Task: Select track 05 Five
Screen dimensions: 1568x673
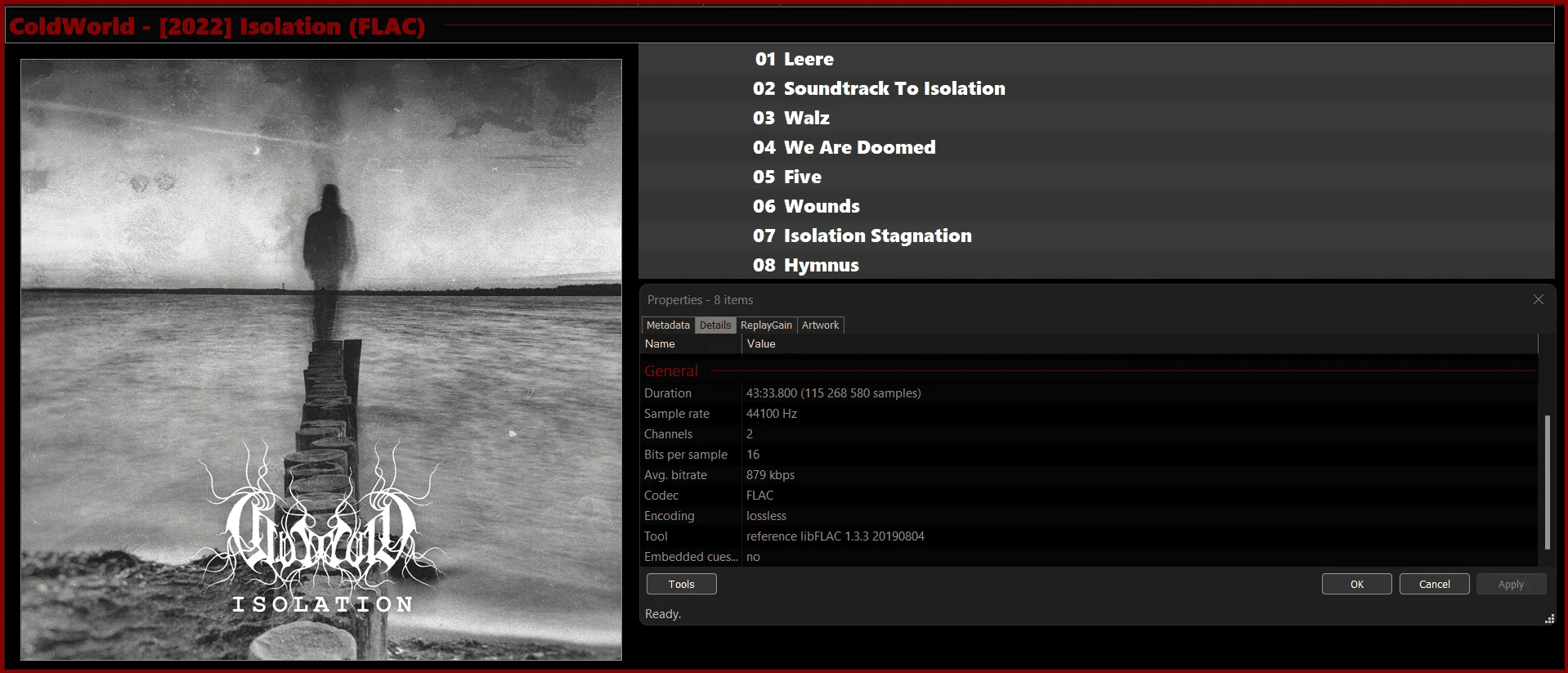Action: coord(1096,177)
